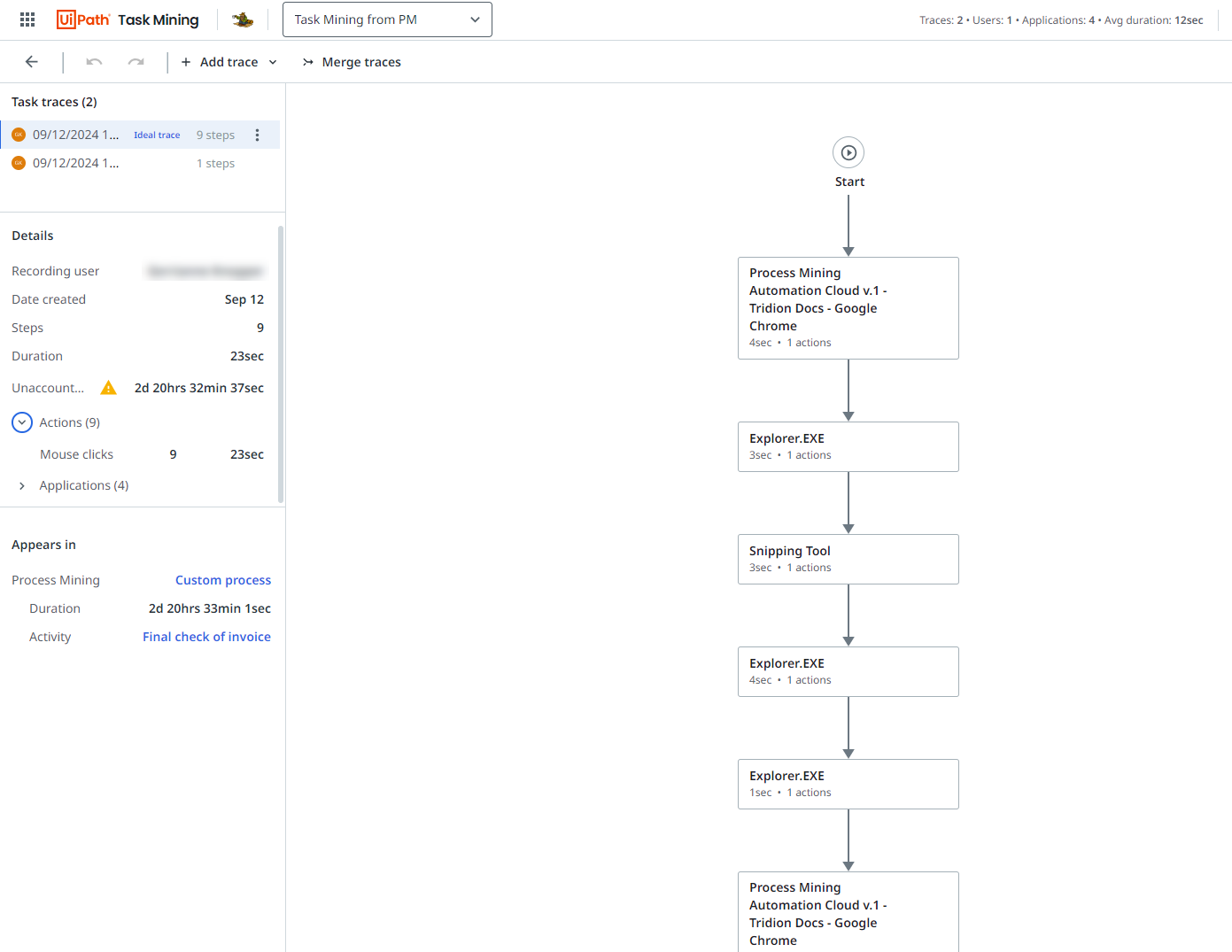The image size is (1232, 952).
Task: Select the 9 steps ideal trace row
Action: point(140,135)
